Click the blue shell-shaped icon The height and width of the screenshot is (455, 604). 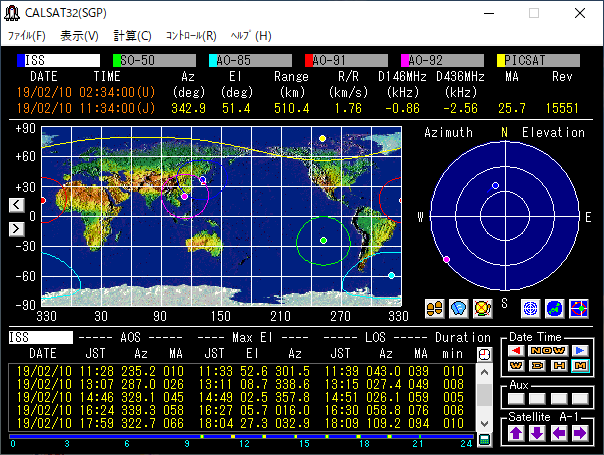click(x=458, y=309)
